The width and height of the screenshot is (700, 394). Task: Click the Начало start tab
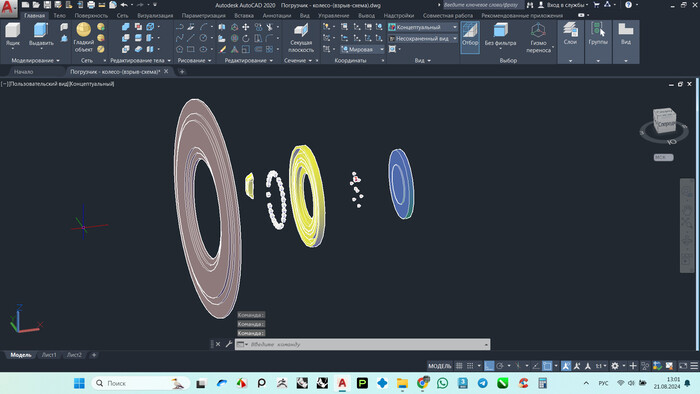pyautogui.click(x=23, y=71)
